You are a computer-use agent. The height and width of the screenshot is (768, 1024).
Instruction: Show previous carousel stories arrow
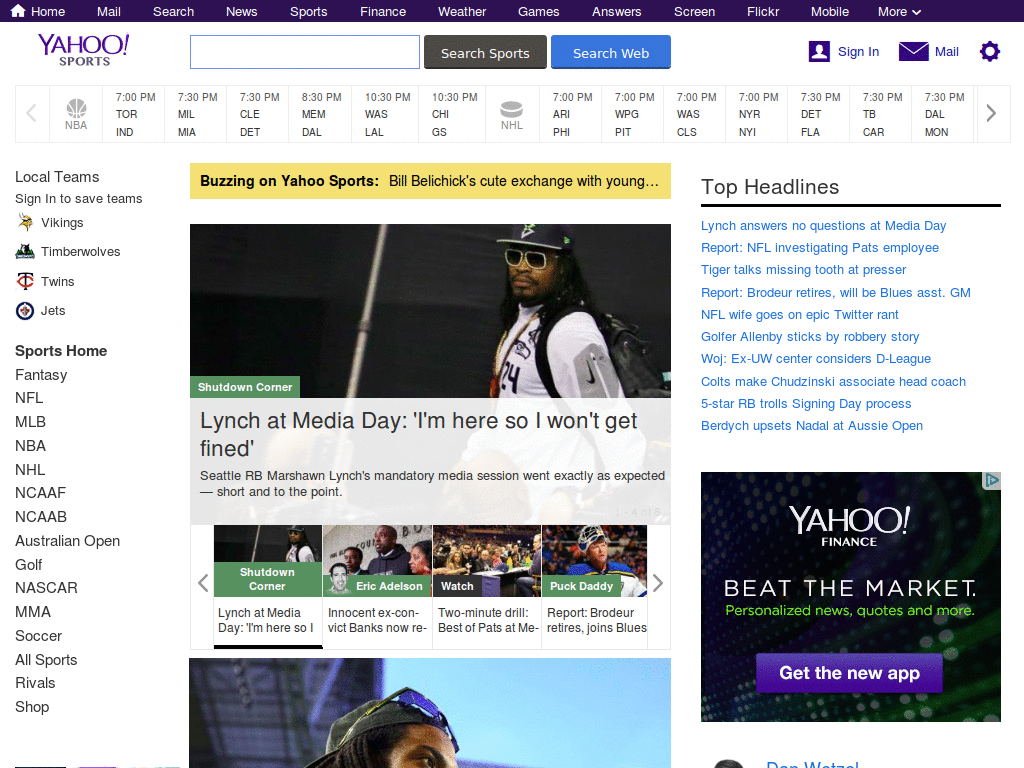(203, 583)
